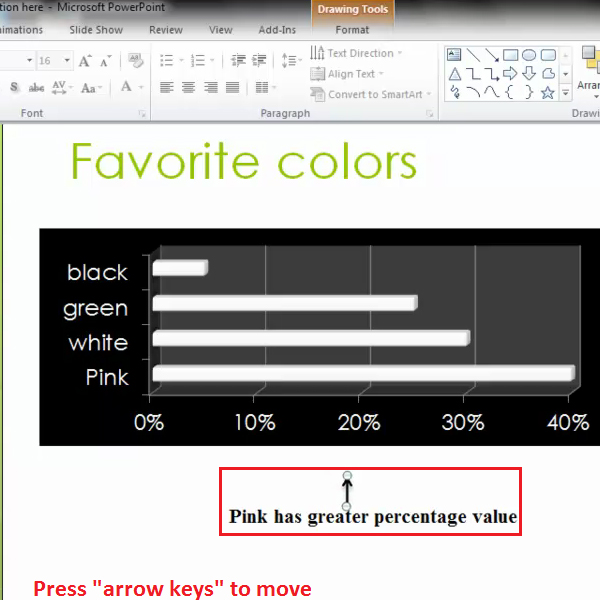Click Increase List Level icon
600x600 pixels.
tap(259, 60)
